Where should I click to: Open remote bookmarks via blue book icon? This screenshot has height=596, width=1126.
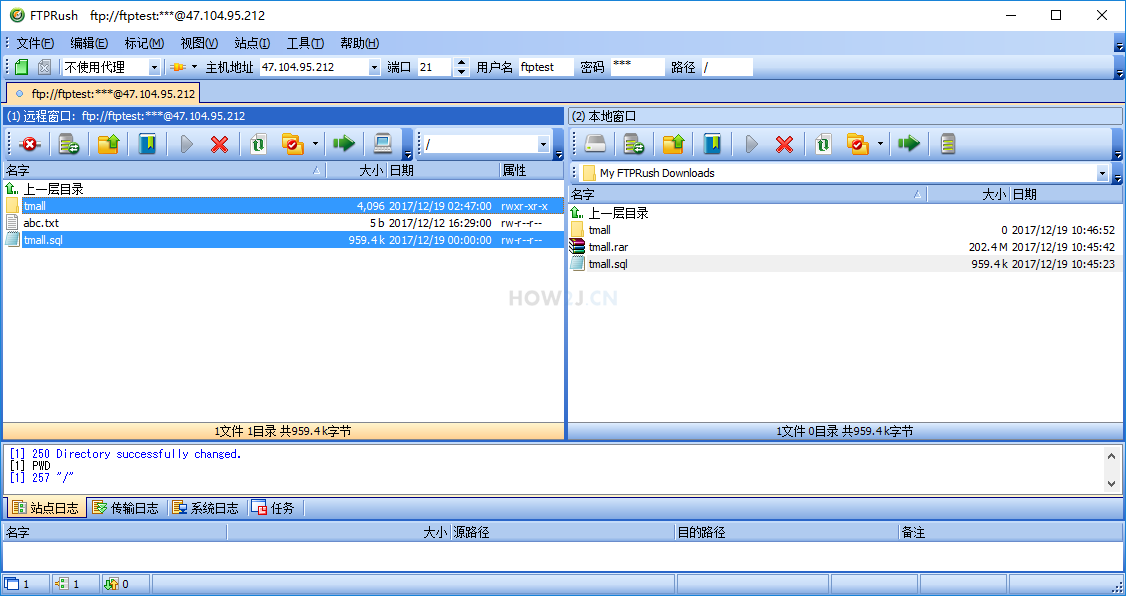coord(147,143)
